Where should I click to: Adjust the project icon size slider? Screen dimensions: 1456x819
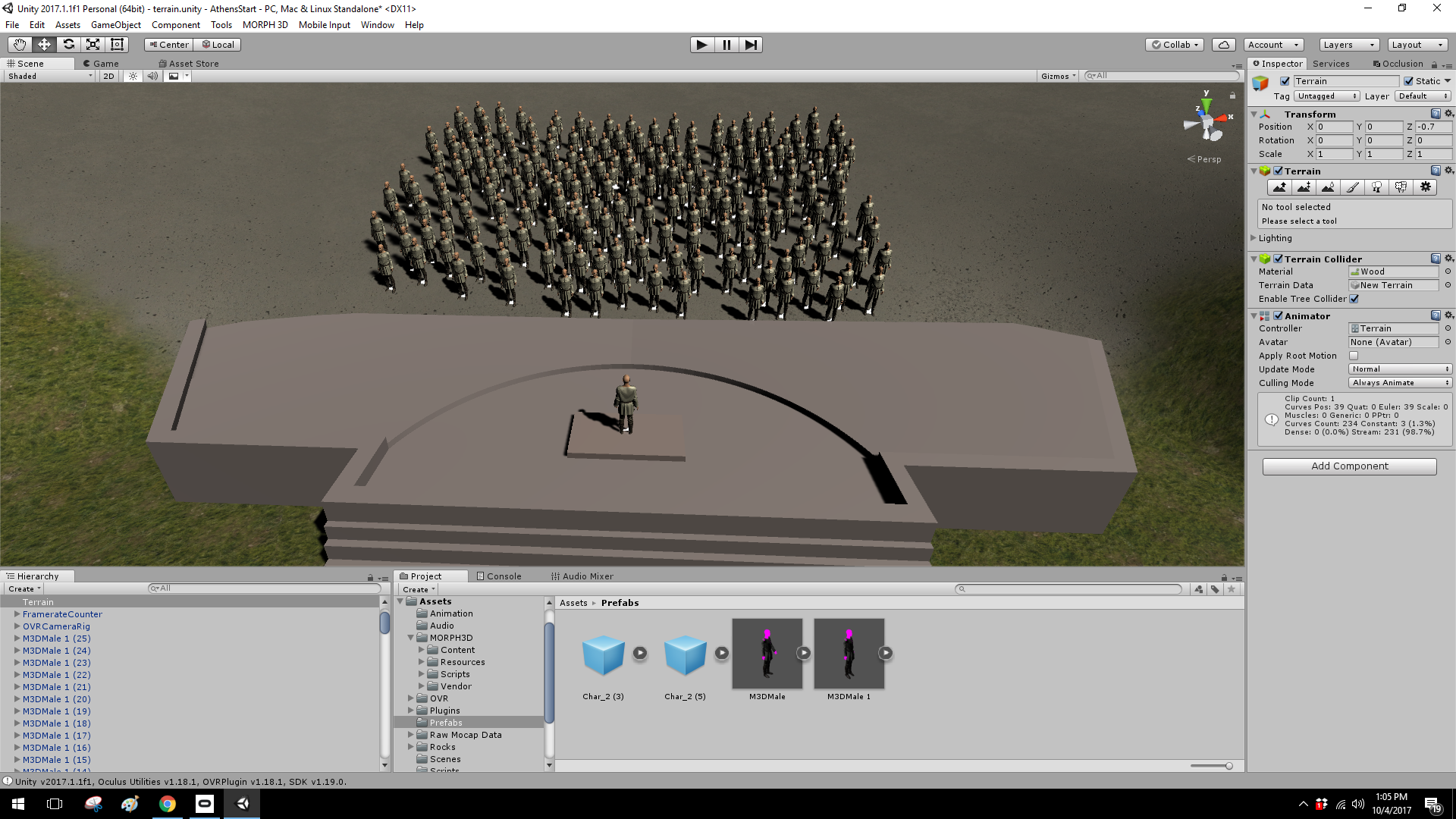tap(1228, 766)
